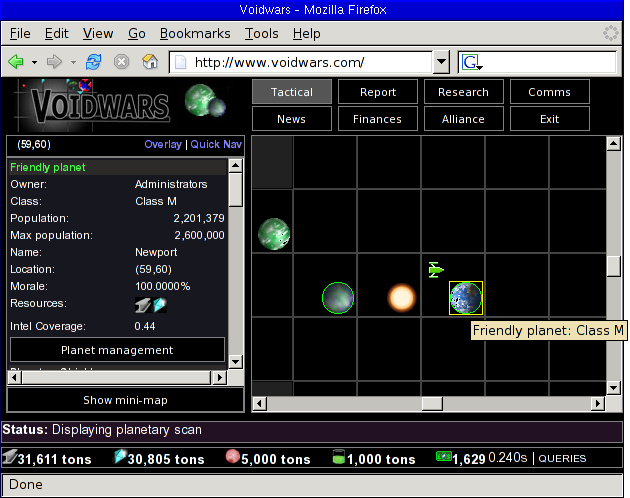Open the Comms section
The width and height of the screenshot is (630, 498).
(x=549, y=92)
